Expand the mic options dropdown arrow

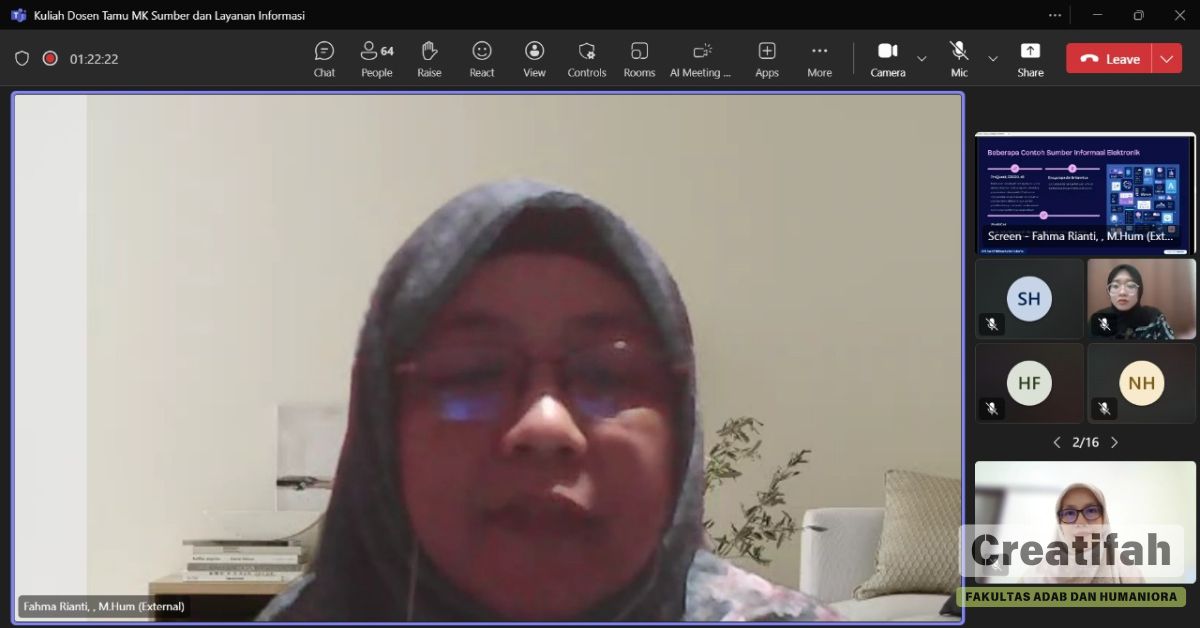(x=993, y=59)
